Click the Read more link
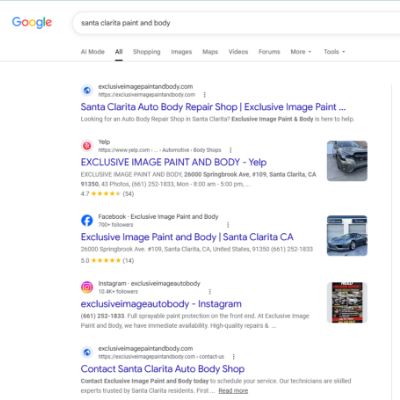The height and width of the screenshot is (400, 400). (x=233, y=391)
